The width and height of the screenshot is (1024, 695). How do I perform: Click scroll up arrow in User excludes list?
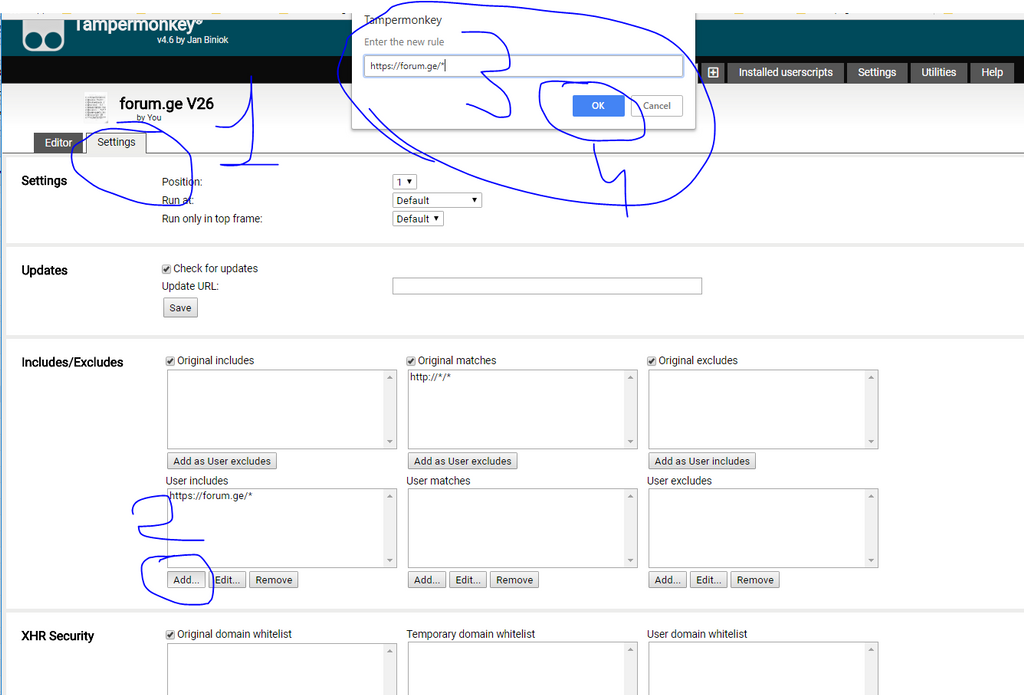click(871, 496)
